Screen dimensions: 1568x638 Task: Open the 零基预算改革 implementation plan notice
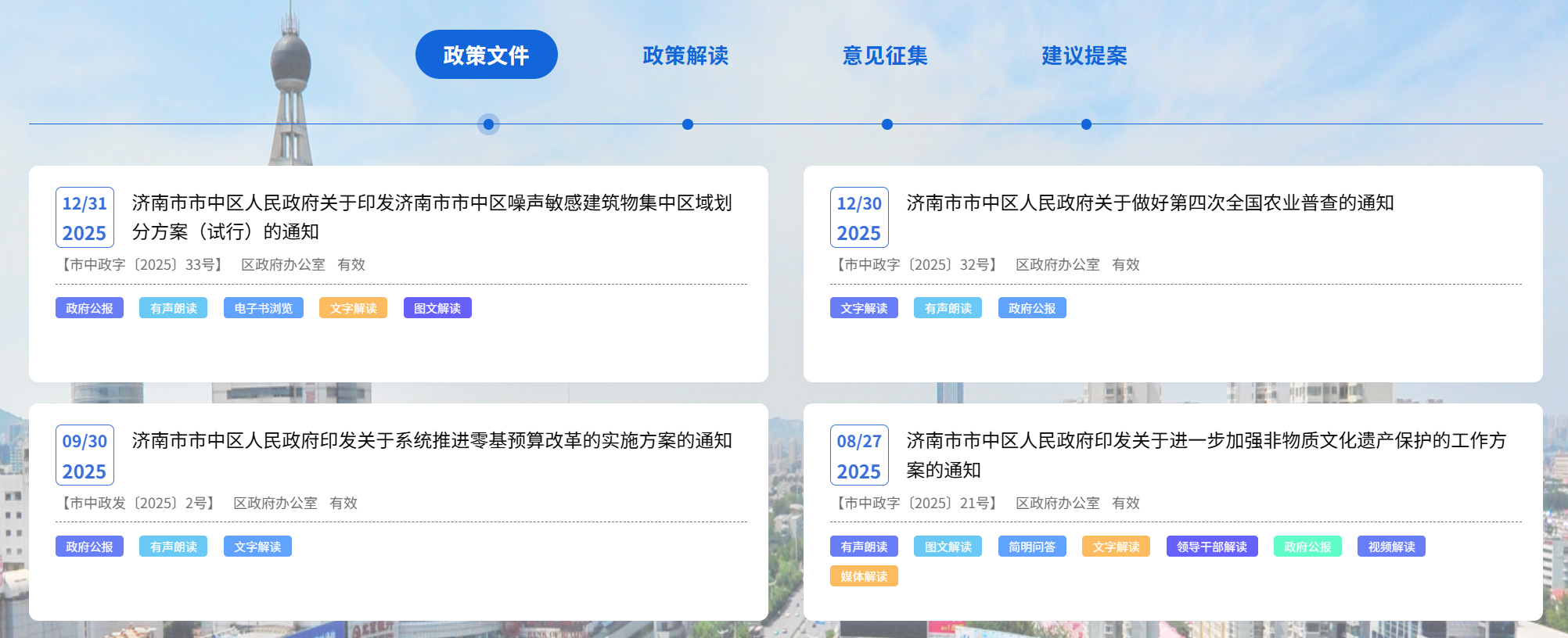coord(431,441)
